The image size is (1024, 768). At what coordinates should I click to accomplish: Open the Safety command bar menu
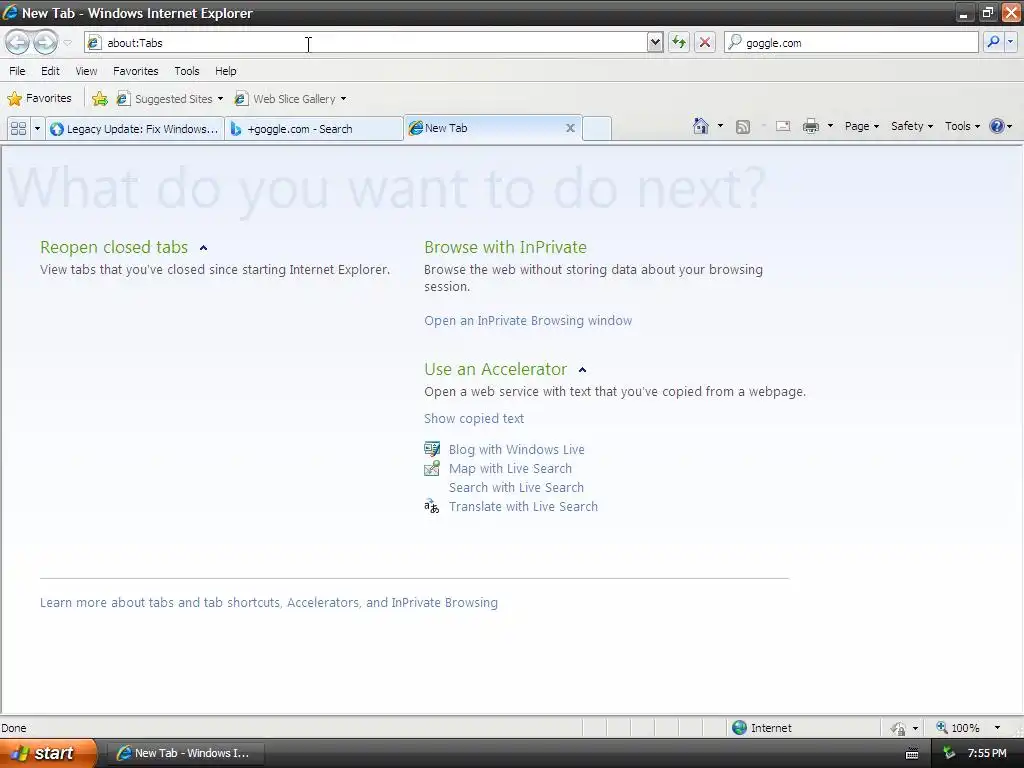(x=912, y=126)
